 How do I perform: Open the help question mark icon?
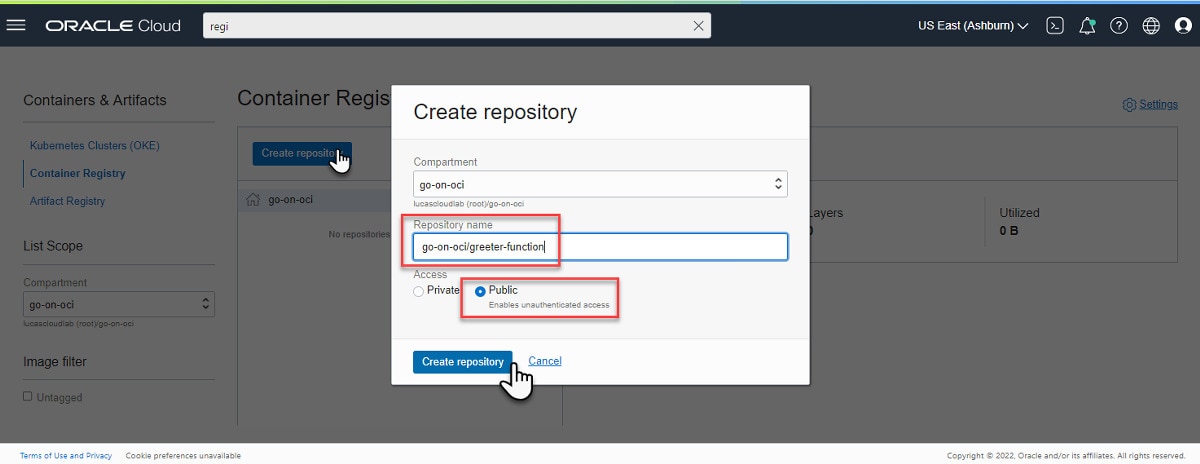click(x=1119, y=26)
